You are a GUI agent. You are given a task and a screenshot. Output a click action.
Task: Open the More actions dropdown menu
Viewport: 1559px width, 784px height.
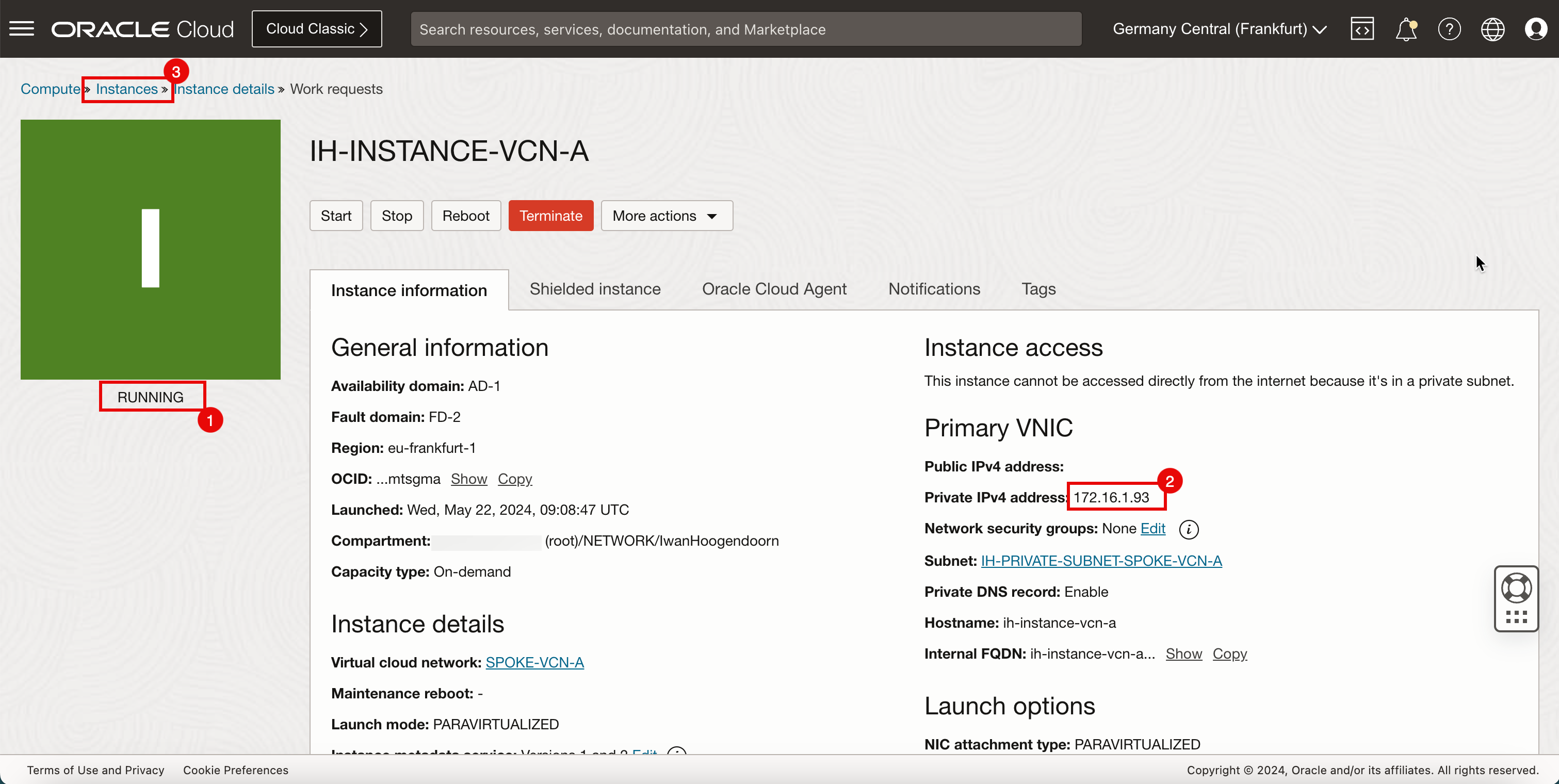(665, 215)
